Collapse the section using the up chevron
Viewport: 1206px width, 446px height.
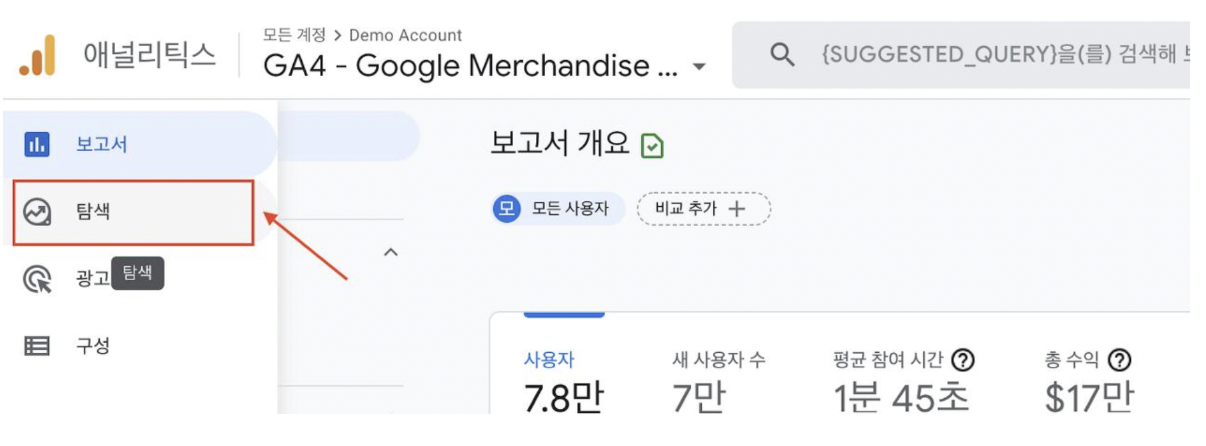click(x=391, y=252)
